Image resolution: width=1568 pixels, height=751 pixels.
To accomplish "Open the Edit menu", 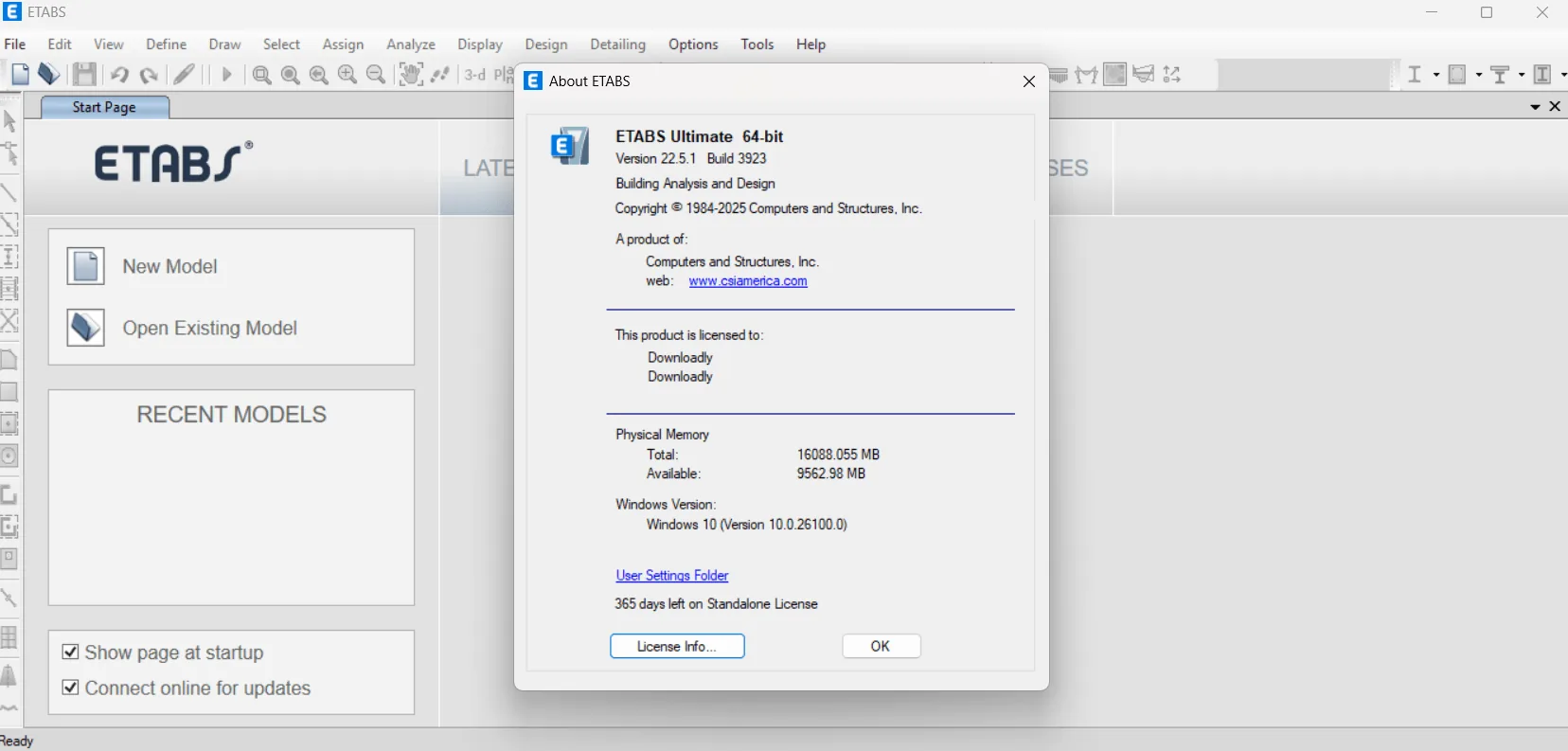I will [x=60, y=45].
